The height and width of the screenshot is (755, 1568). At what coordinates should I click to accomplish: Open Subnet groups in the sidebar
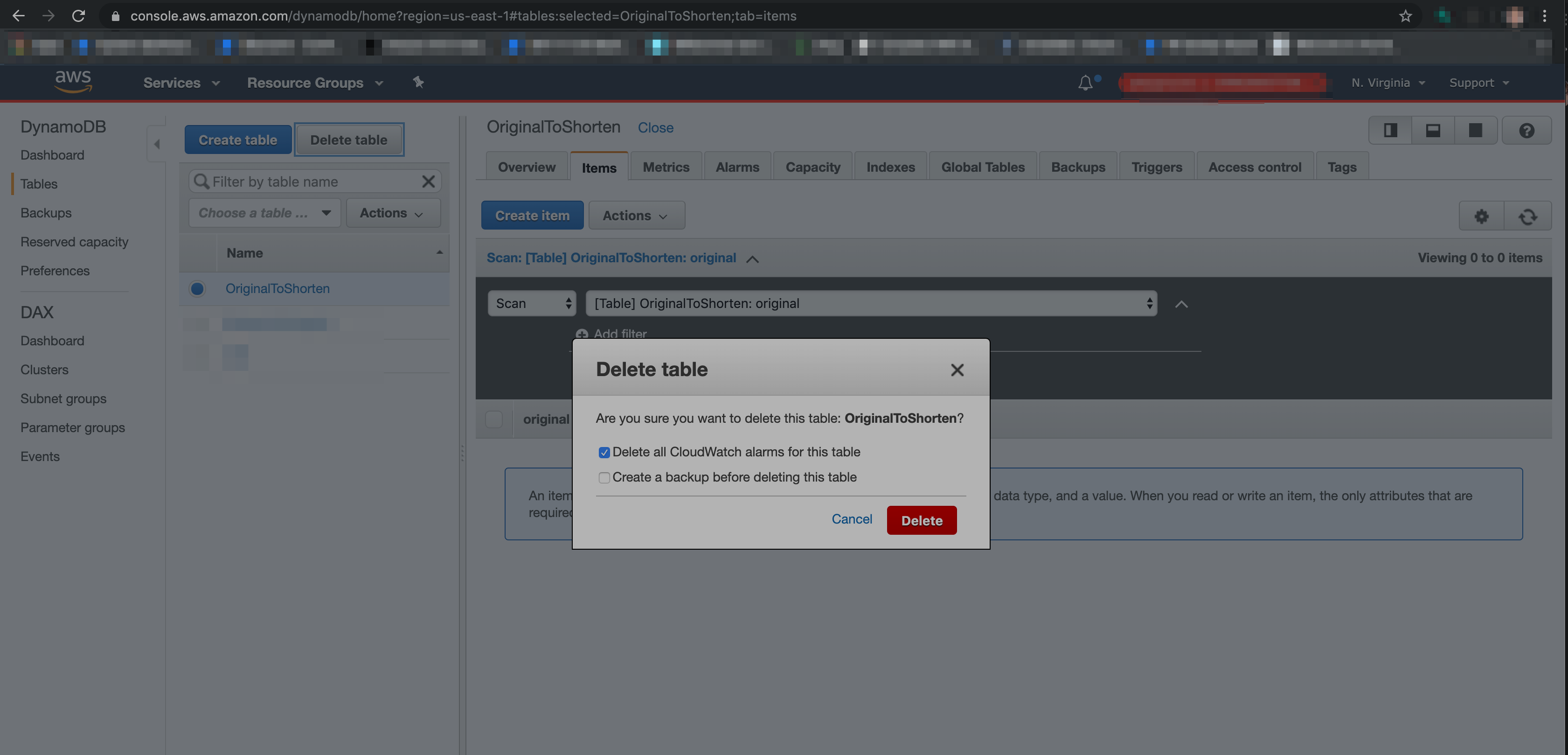pos(63,398)
